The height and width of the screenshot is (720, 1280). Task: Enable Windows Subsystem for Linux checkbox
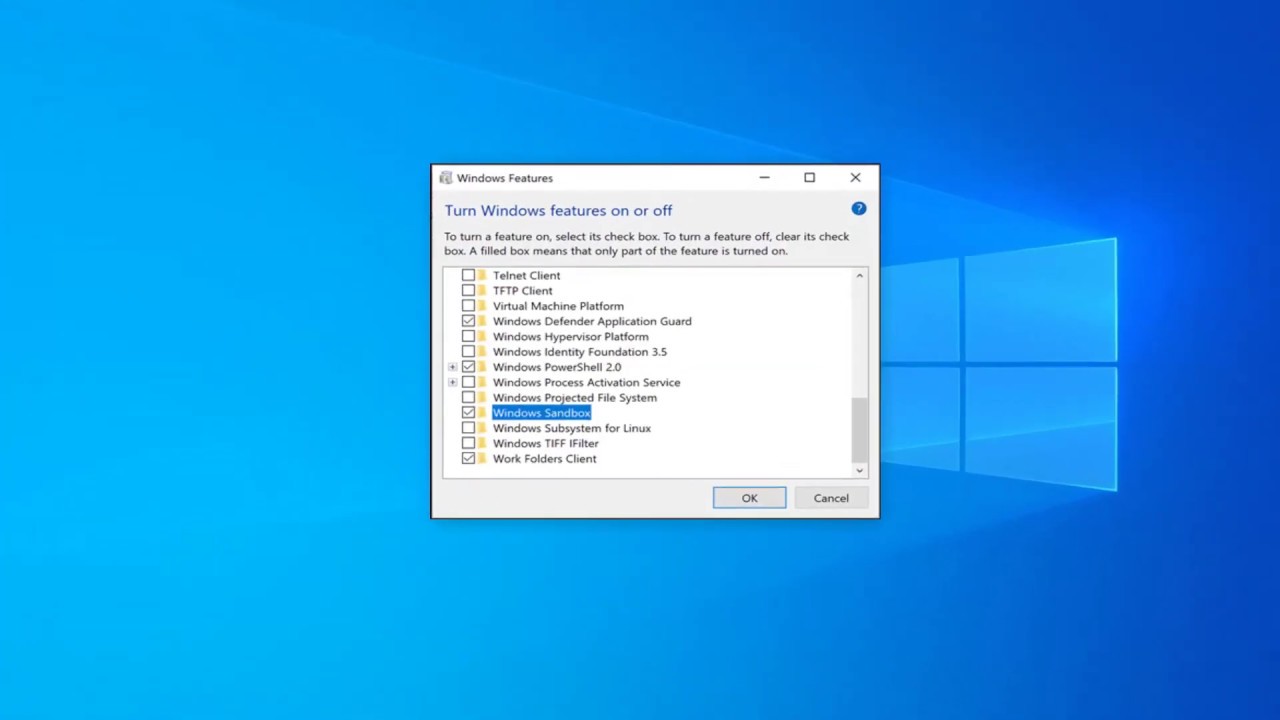pos(468,428)
